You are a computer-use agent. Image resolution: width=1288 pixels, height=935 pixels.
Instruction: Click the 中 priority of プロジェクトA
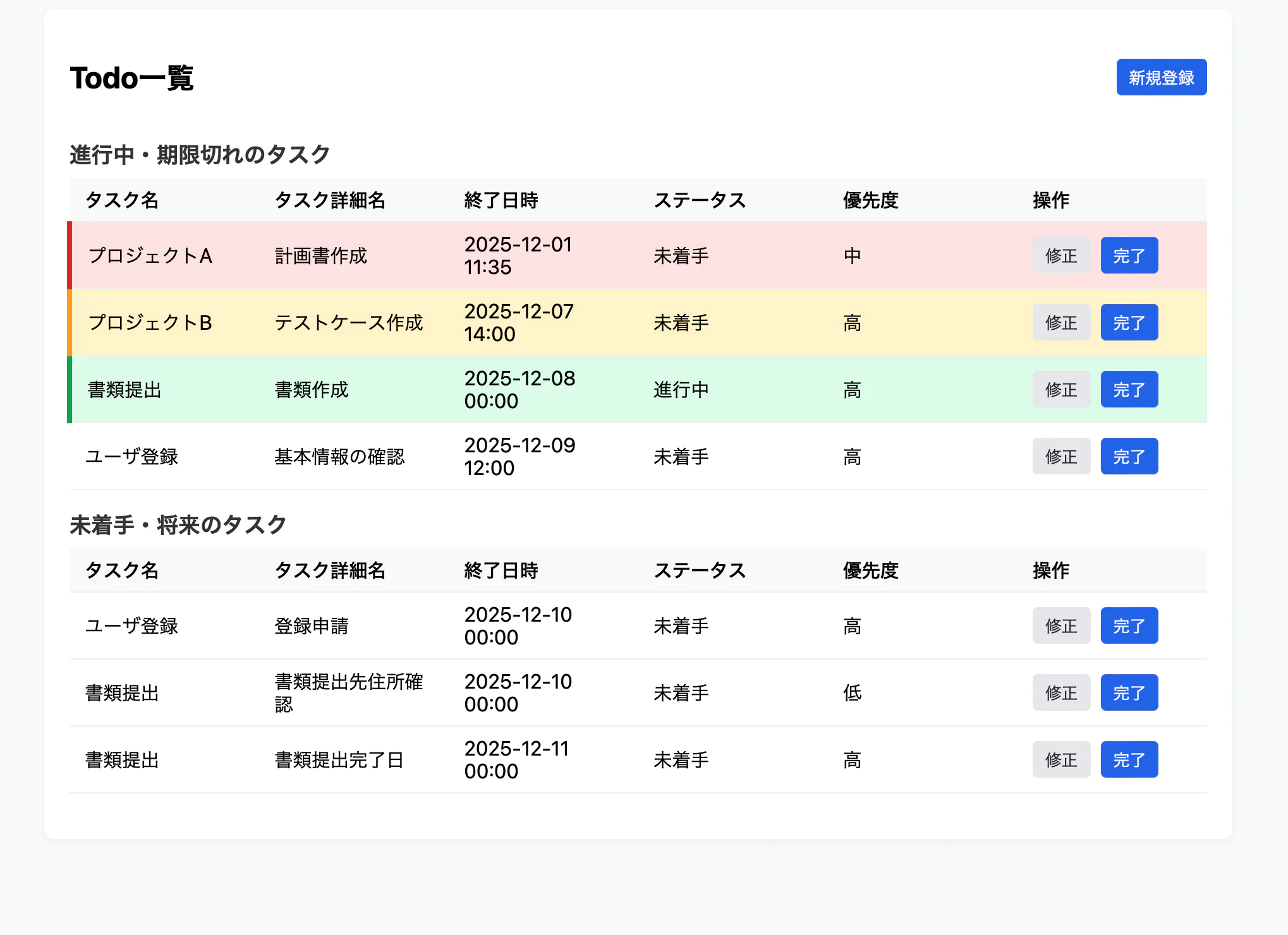pos(852,255)
